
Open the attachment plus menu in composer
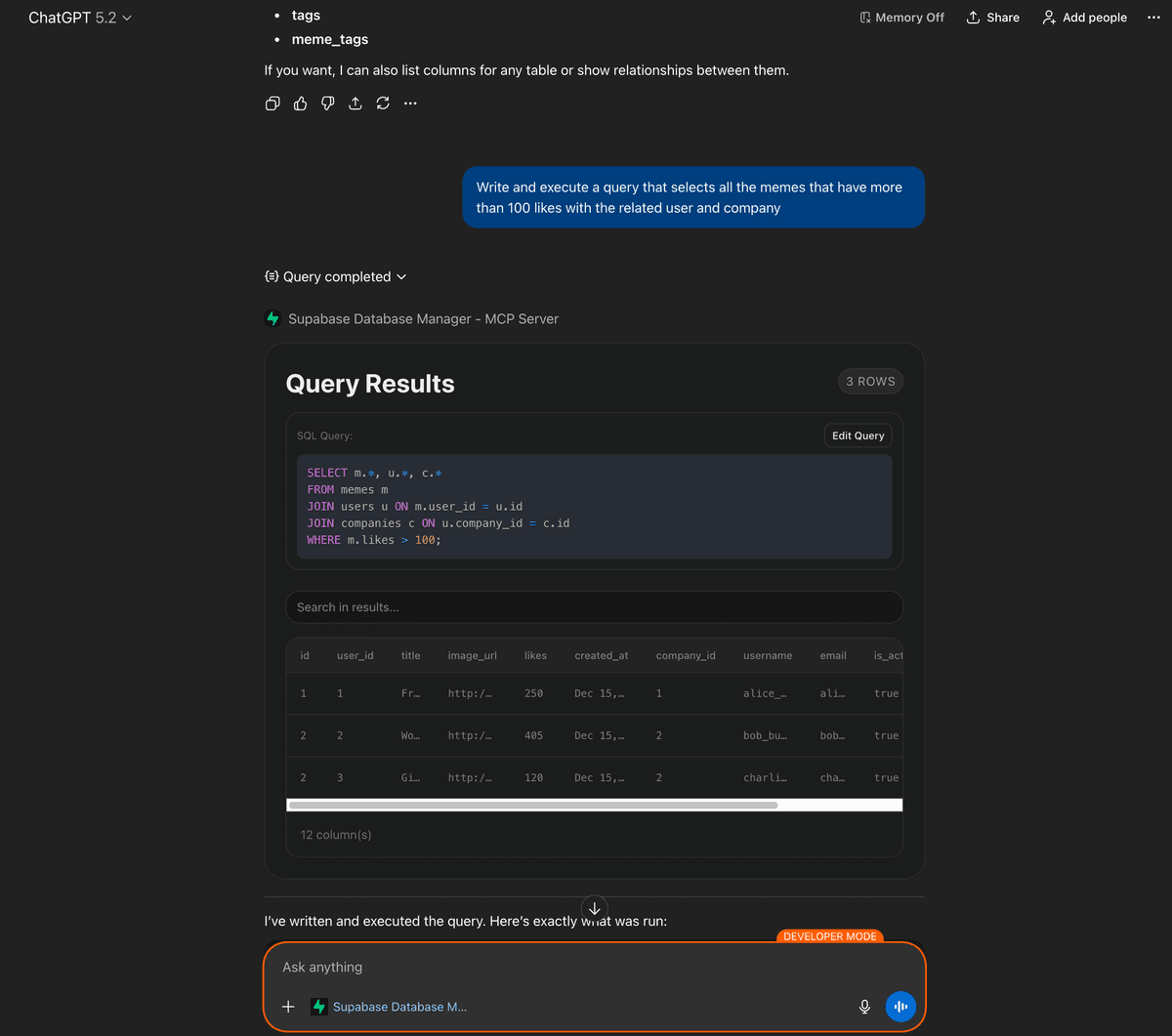288,1006
